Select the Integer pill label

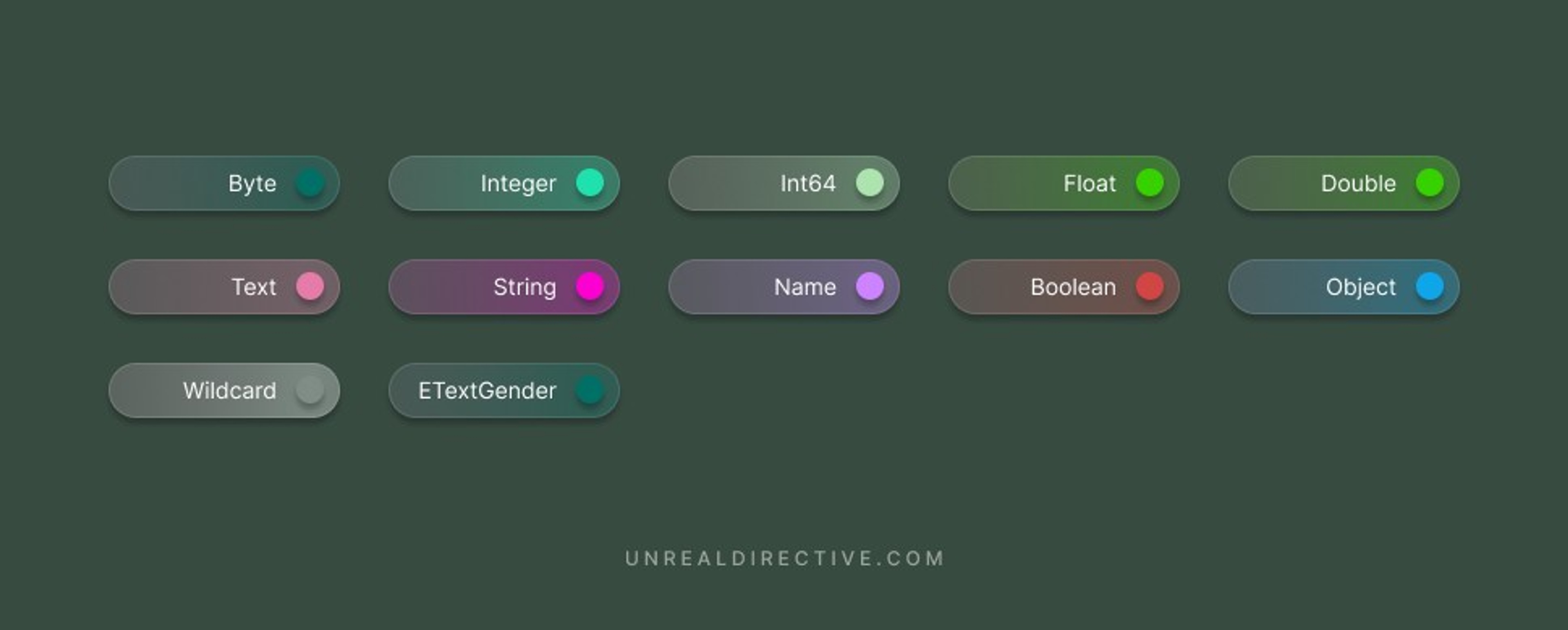pos(518,184)
